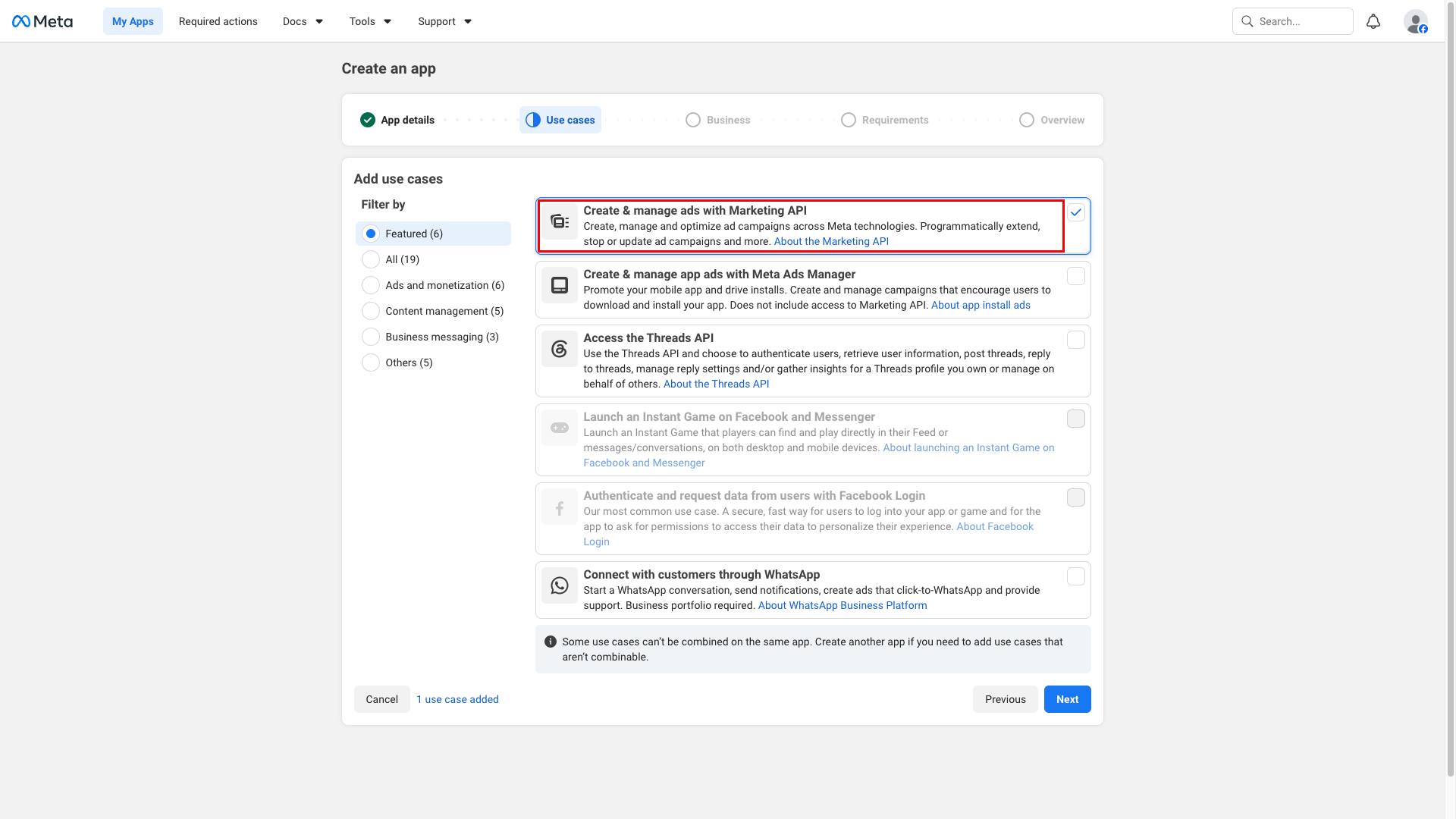Check the Meta Ads Manager use case checkbox

point(1076,276)
